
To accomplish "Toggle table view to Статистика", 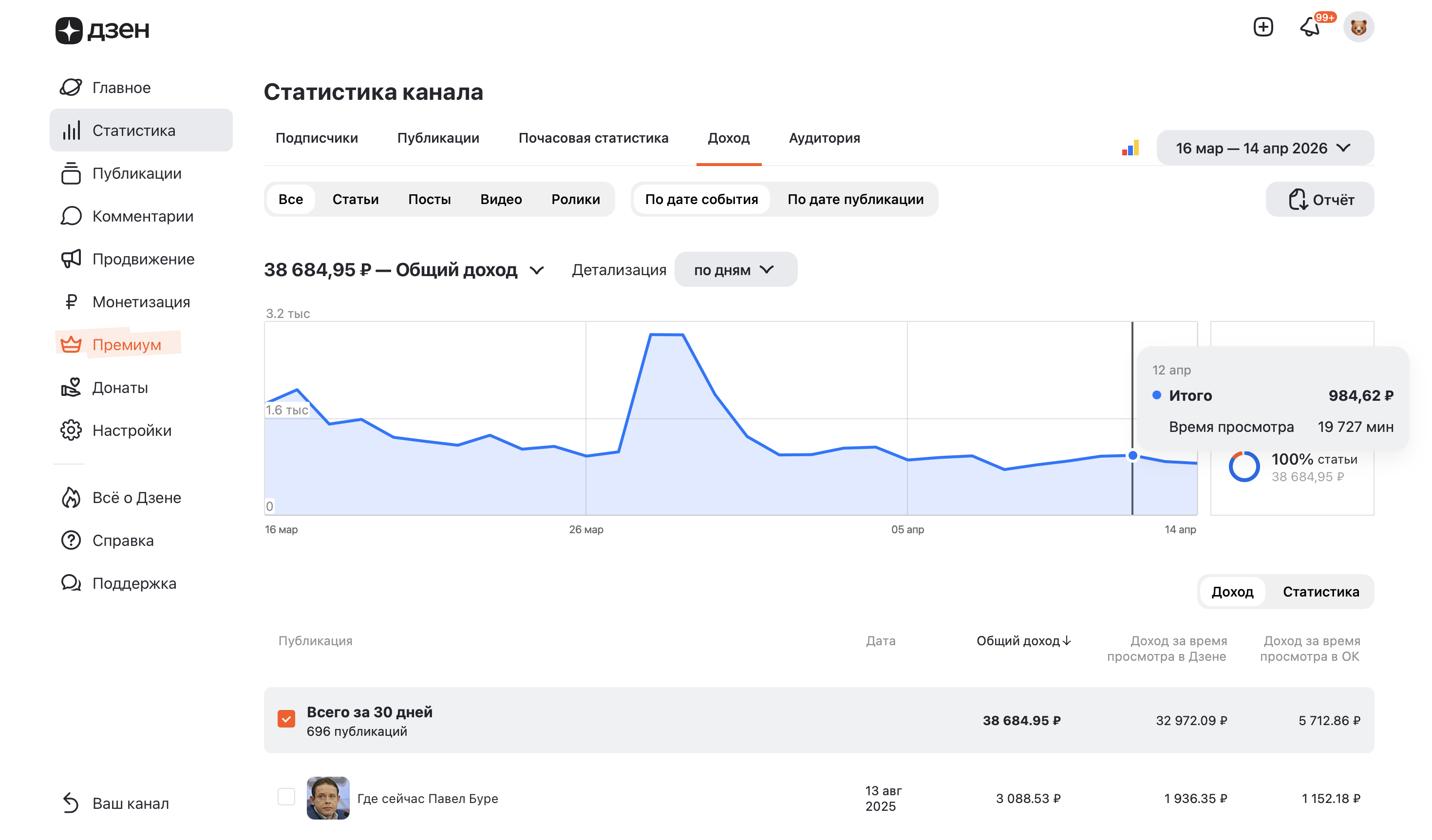I will coord(1320,591).
